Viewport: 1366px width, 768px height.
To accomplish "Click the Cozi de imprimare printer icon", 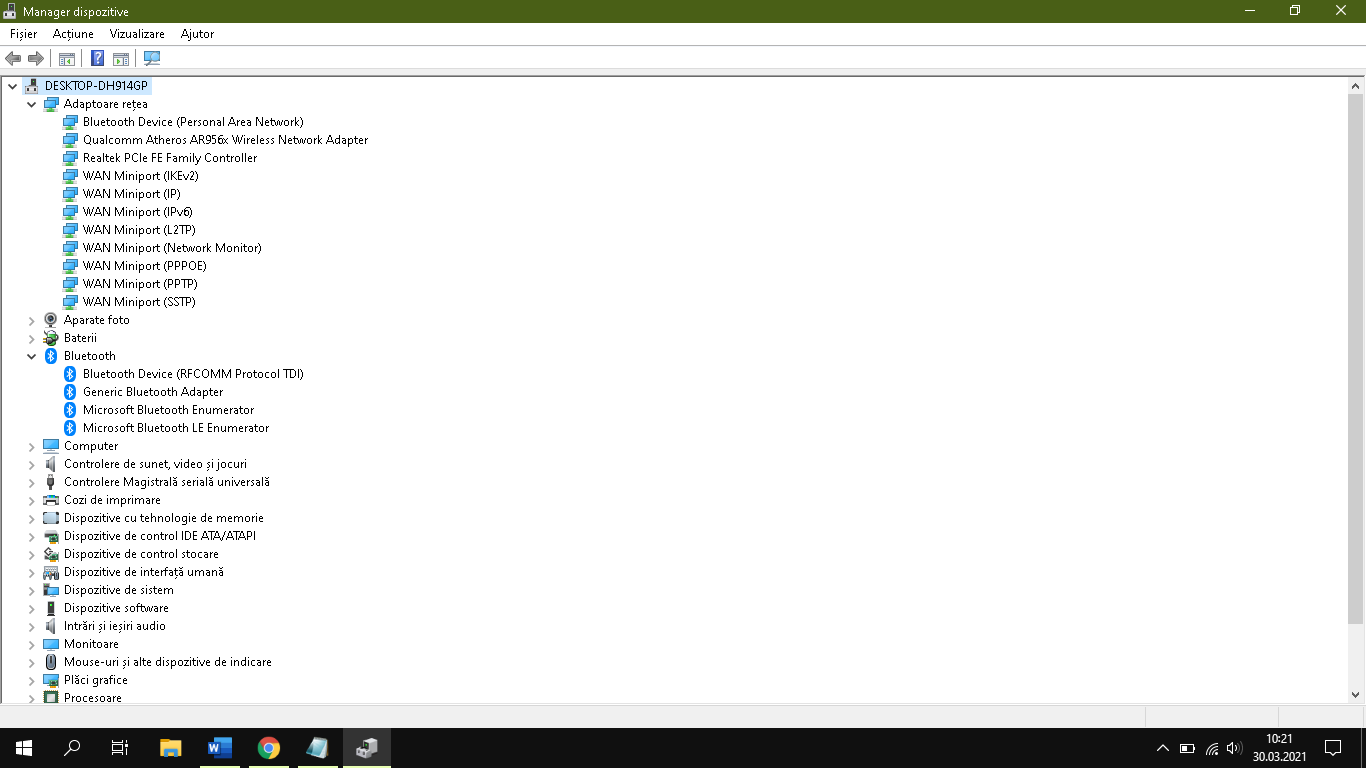I will [51, 500].
